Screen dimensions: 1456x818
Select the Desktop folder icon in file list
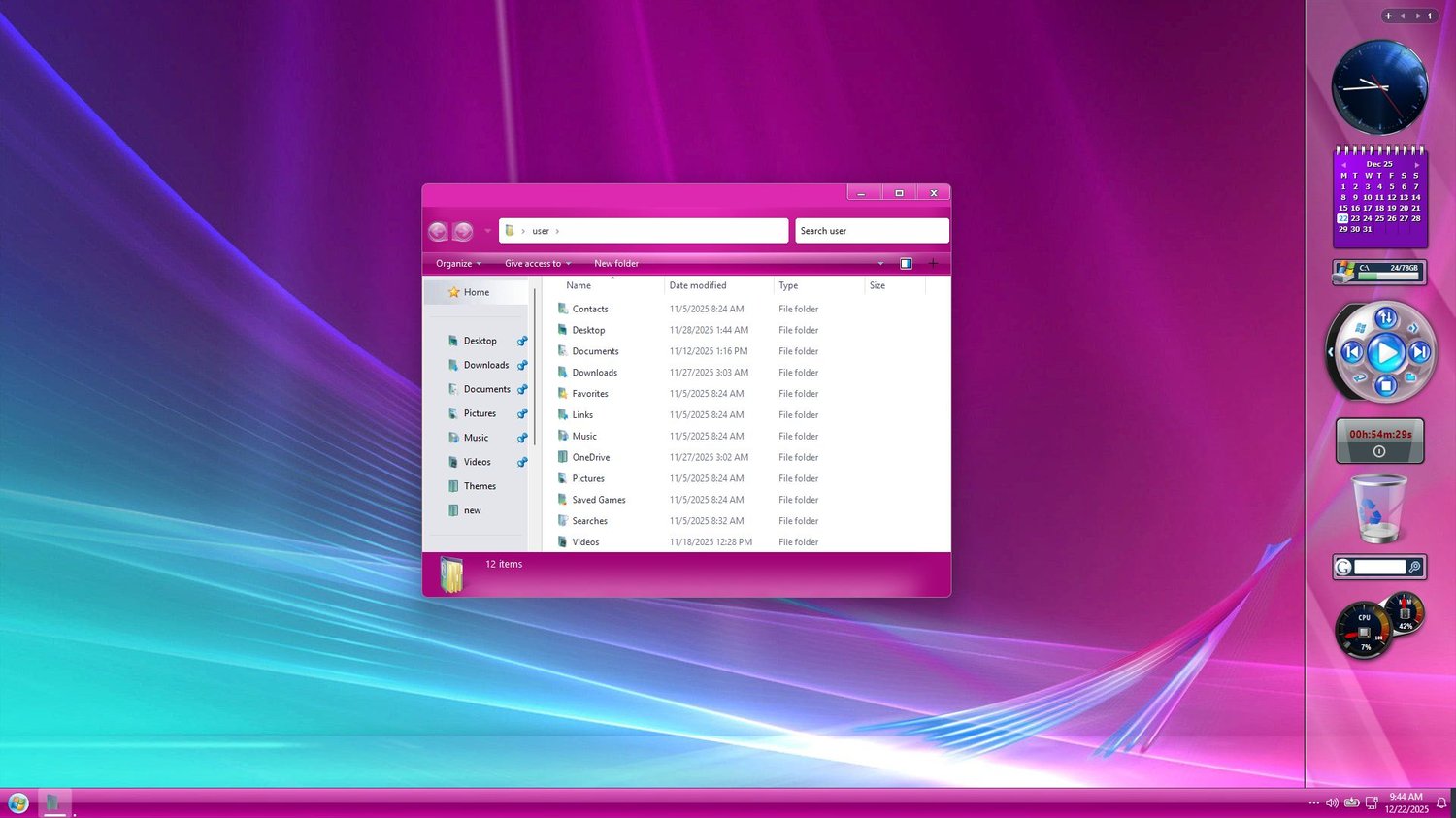[x=563, y=330]
